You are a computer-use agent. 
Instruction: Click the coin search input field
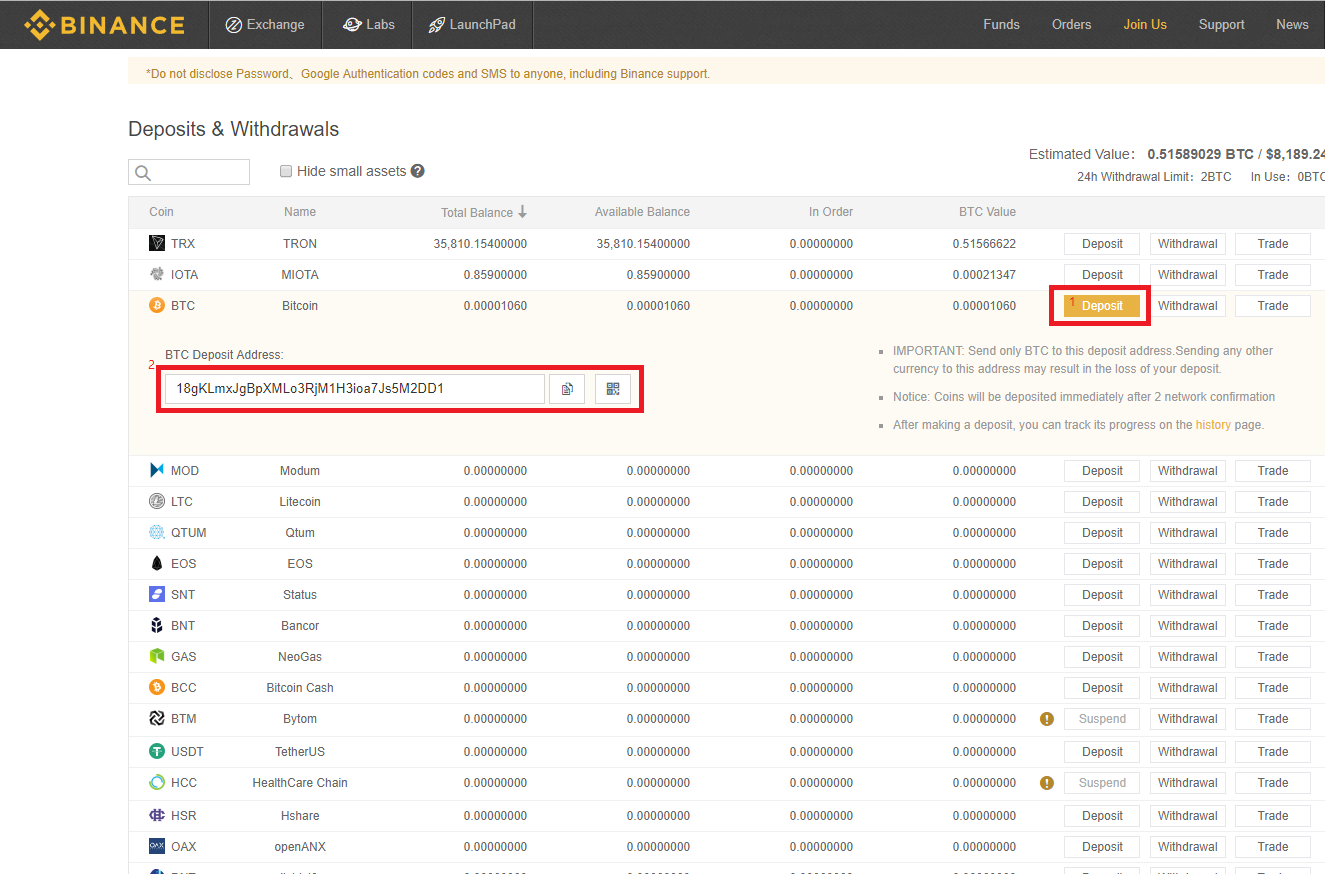(x=199, y=172)
